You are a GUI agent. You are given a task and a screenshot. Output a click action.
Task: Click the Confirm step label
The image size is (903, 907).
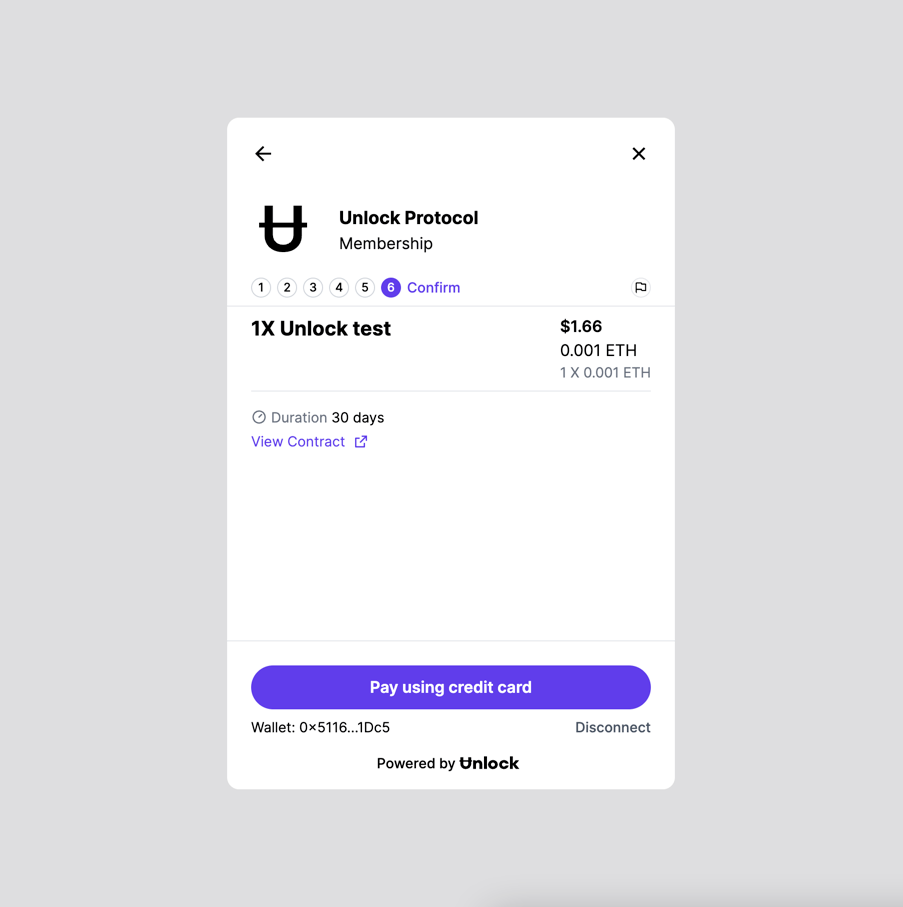434,287
